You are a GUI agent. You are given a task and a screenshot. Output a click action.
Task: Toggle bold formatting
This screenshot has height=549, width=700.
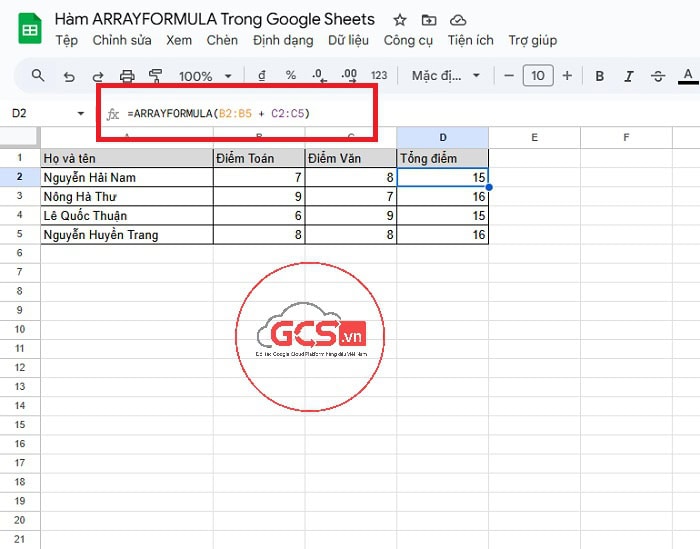[x=600, y=76]
